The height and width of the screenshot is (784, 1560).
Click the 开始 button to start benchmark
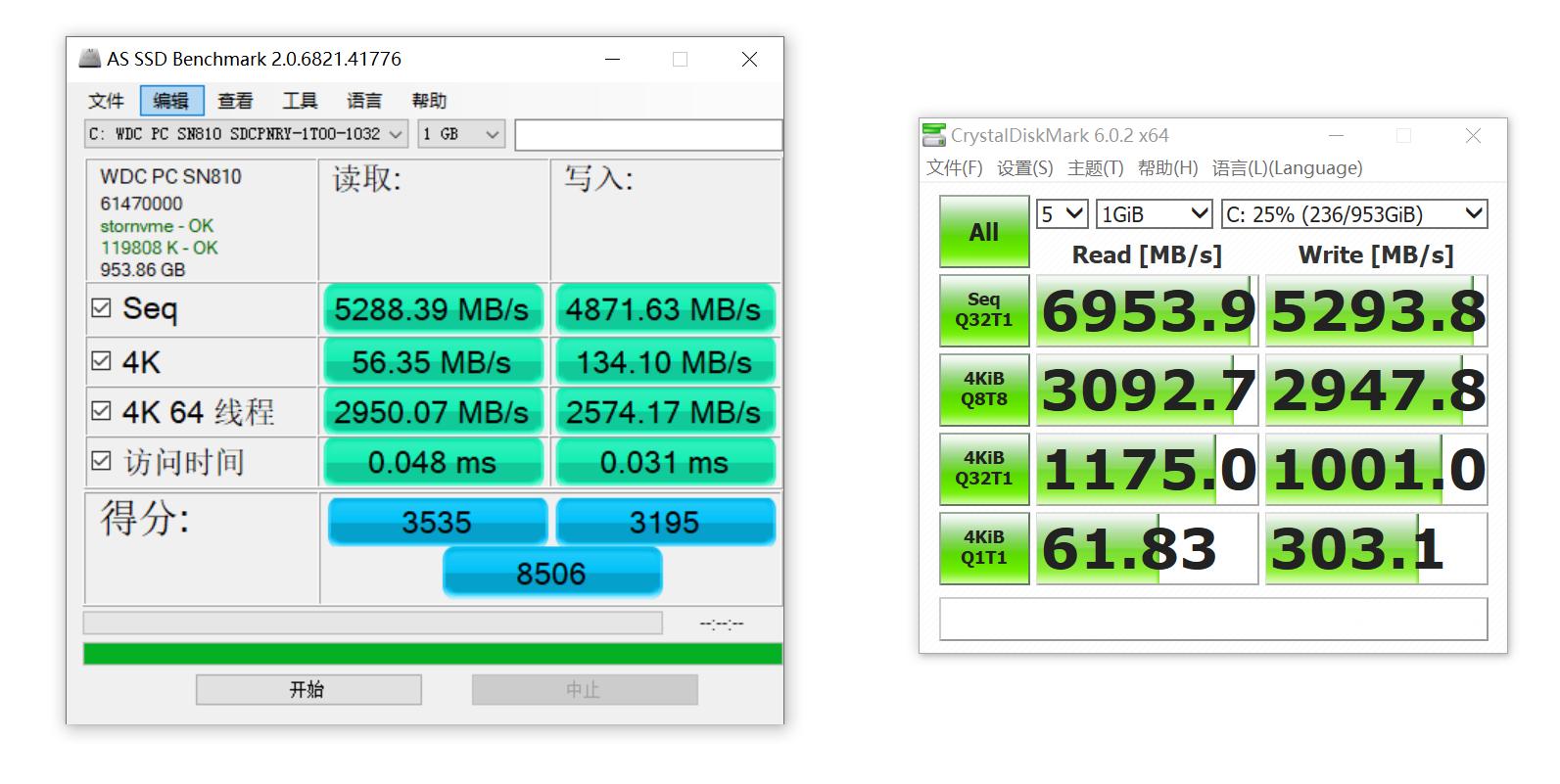(308, 689)
